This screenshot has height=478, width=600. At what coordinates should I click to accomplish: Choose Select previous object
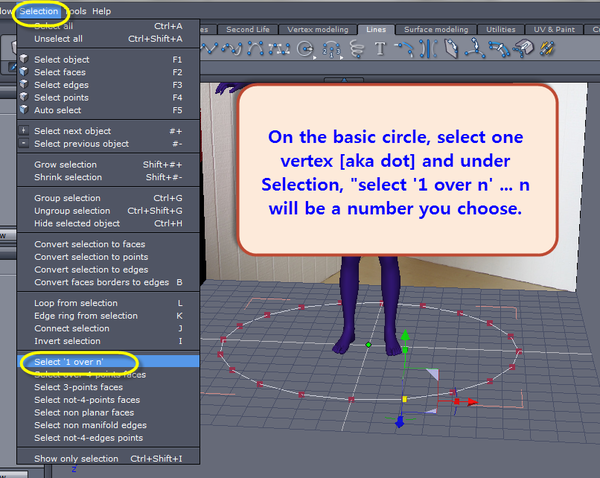click(x=108, y=144)
